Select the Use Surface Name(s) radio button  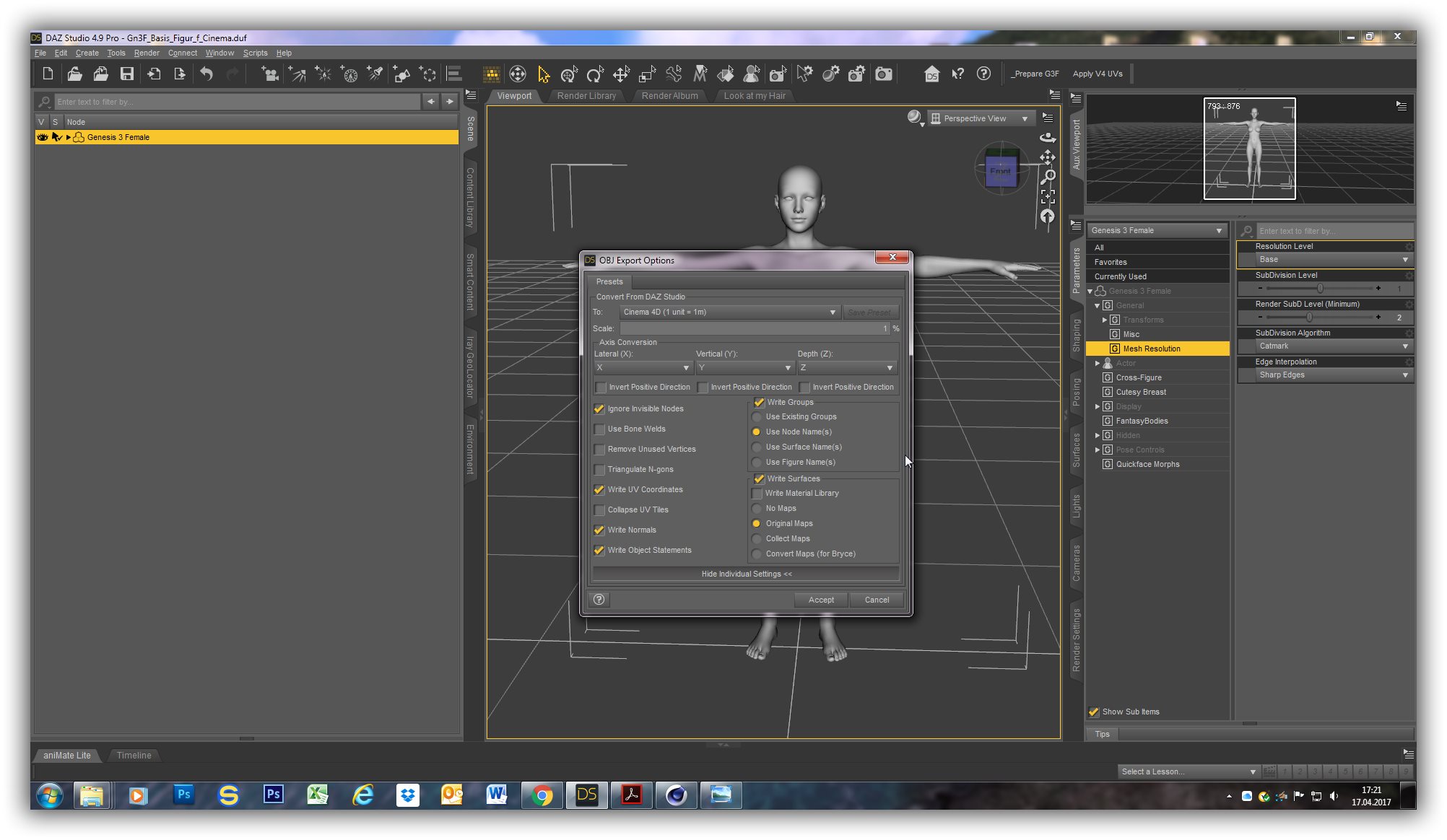pos(757,447)
